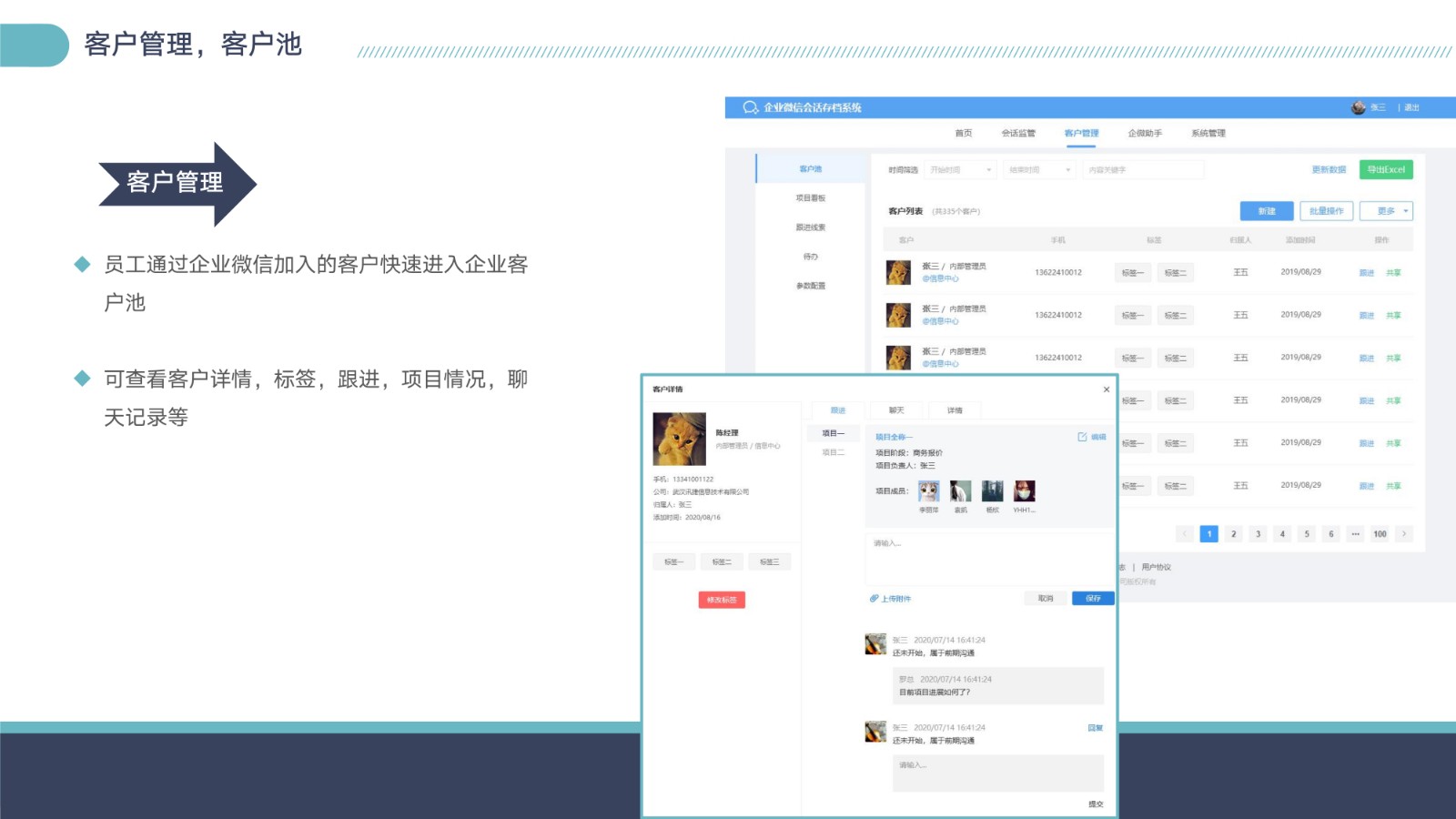
Task: Click the YHH1... member avatar
Action: [x=1025, y=492]
